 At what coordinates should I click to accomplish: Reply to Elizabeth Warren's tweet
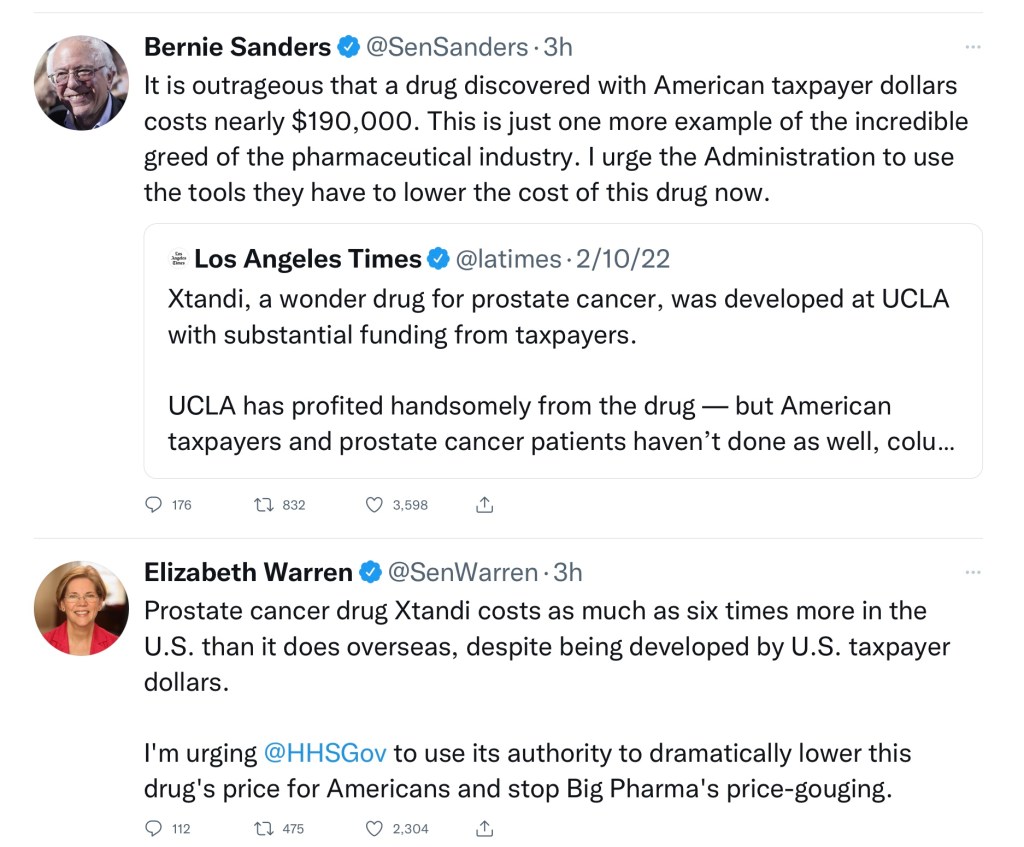pos(154,828)
